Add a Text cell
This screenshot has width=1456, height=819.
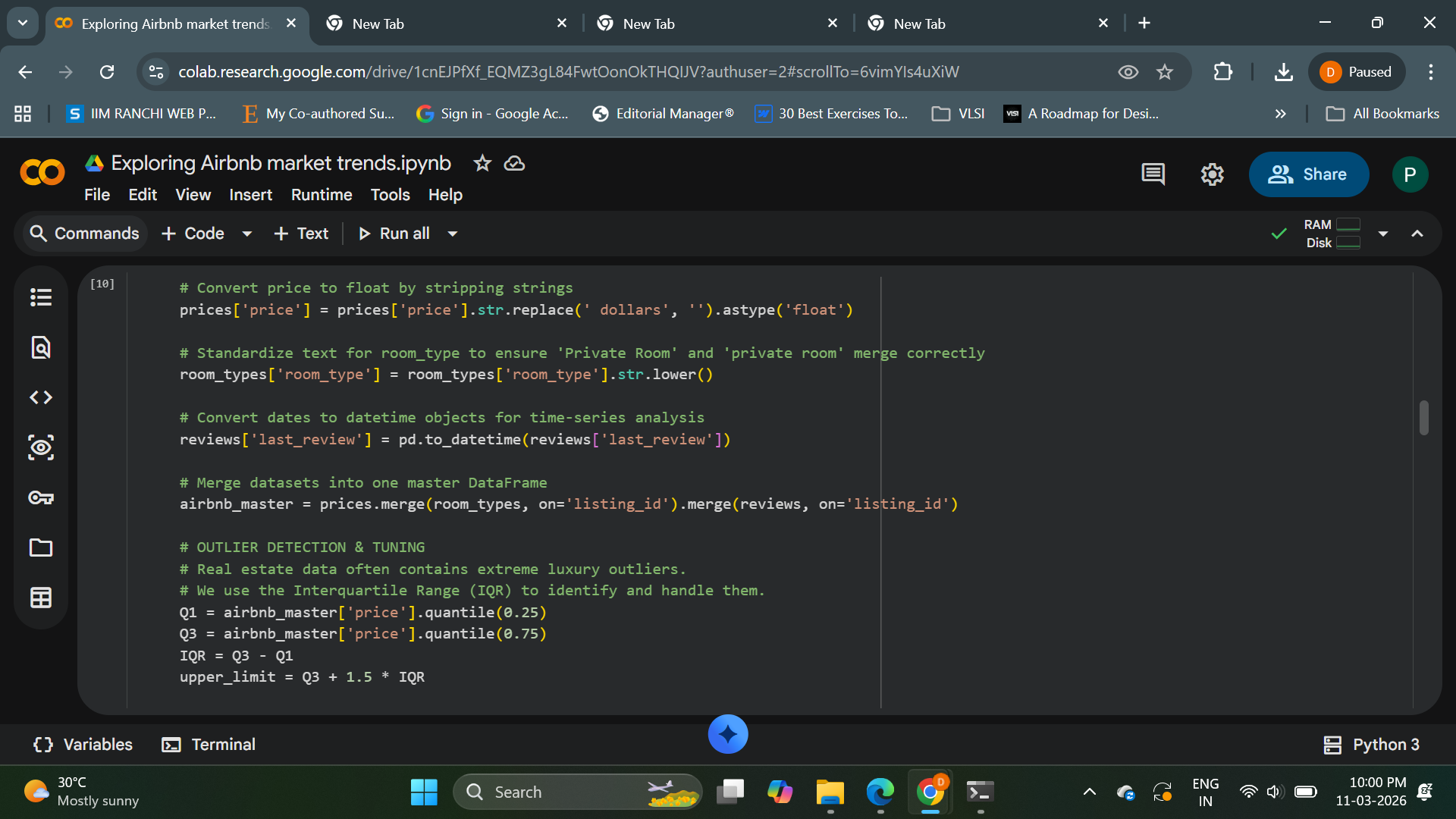coord(301,234)
